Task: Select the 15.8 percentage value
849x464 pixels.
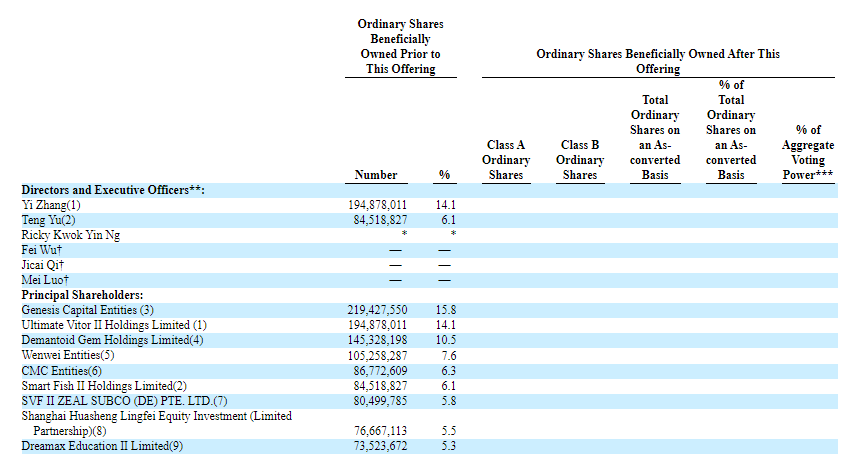Action: point(445,310)
